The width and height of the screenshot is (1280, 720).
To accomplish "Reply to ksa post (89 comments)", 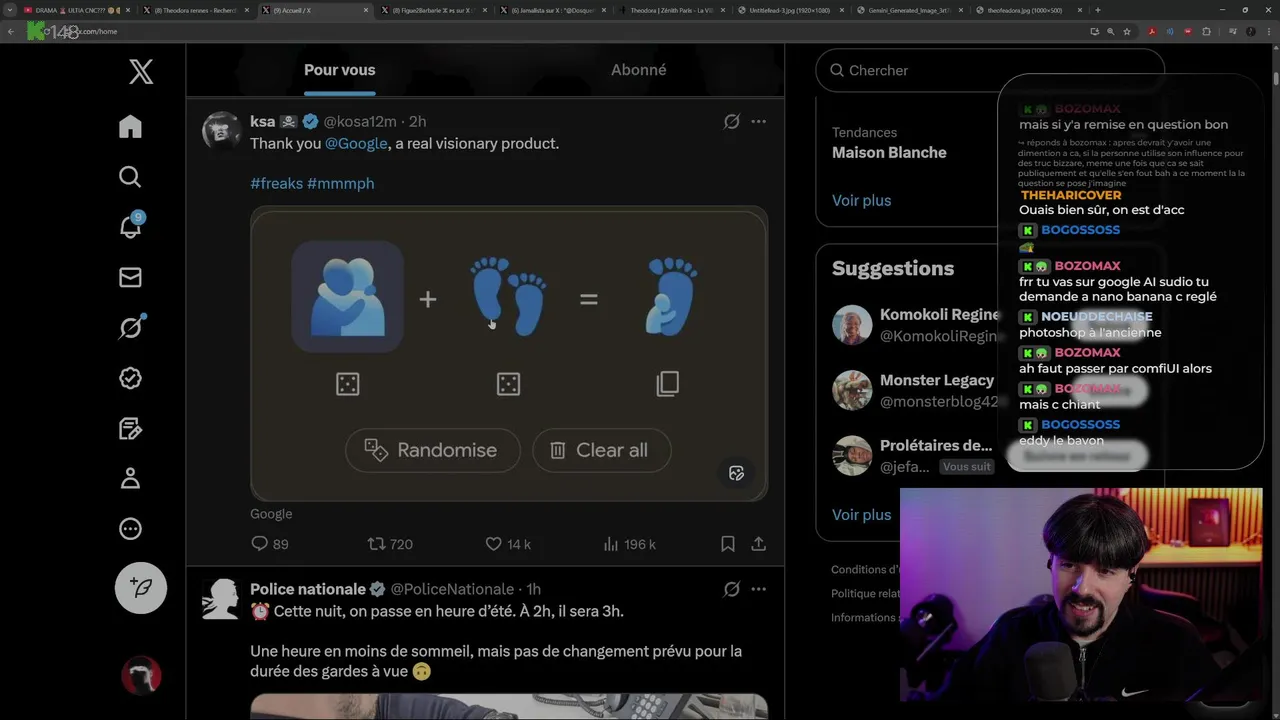I will [x=270, y=544].
